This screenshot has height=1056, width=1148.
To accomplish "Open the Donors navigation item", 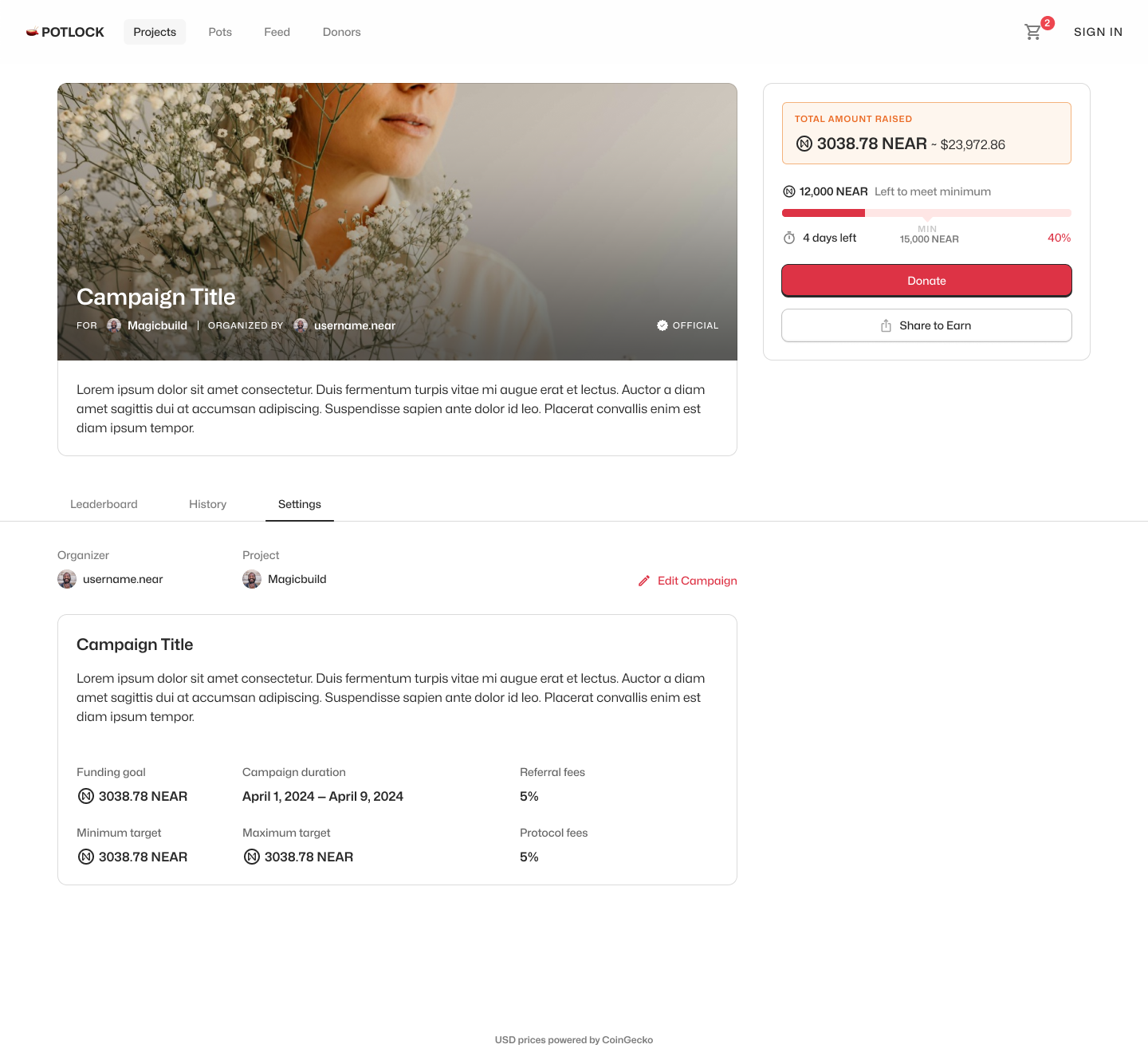I will click(342, 32).
